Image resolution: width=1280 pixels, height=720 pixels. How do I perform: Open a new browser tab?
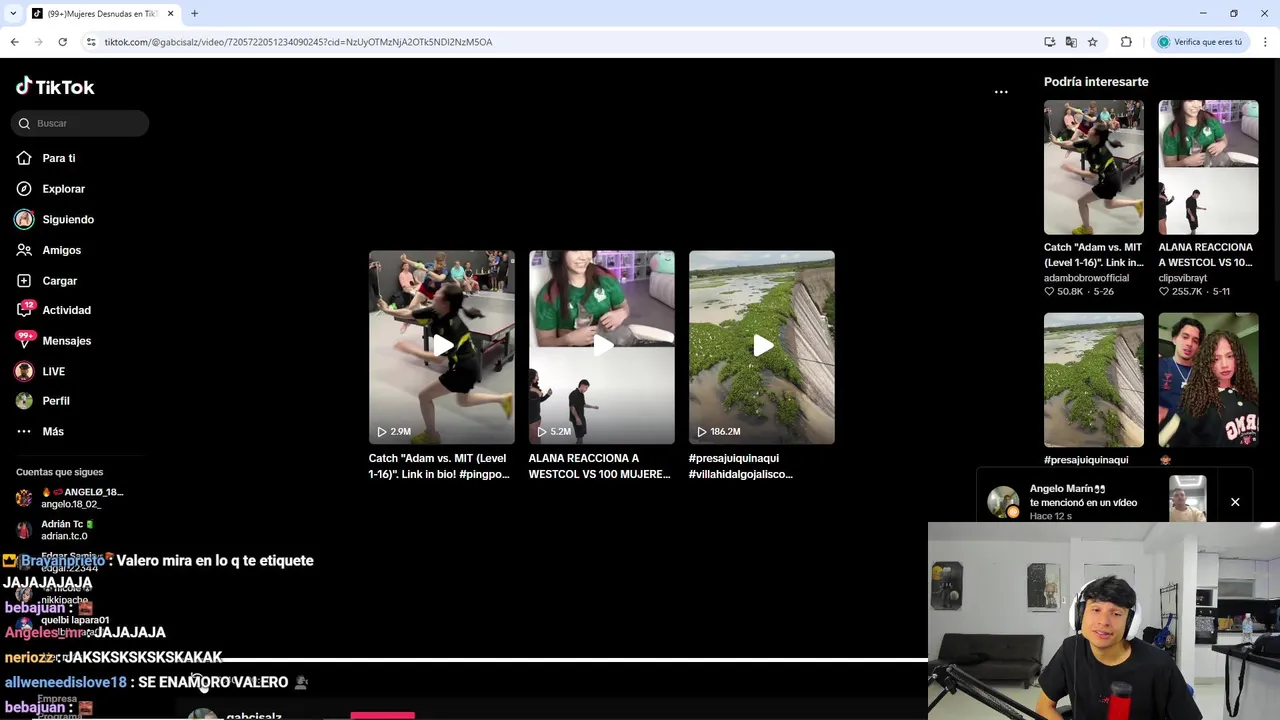[194, 14]
